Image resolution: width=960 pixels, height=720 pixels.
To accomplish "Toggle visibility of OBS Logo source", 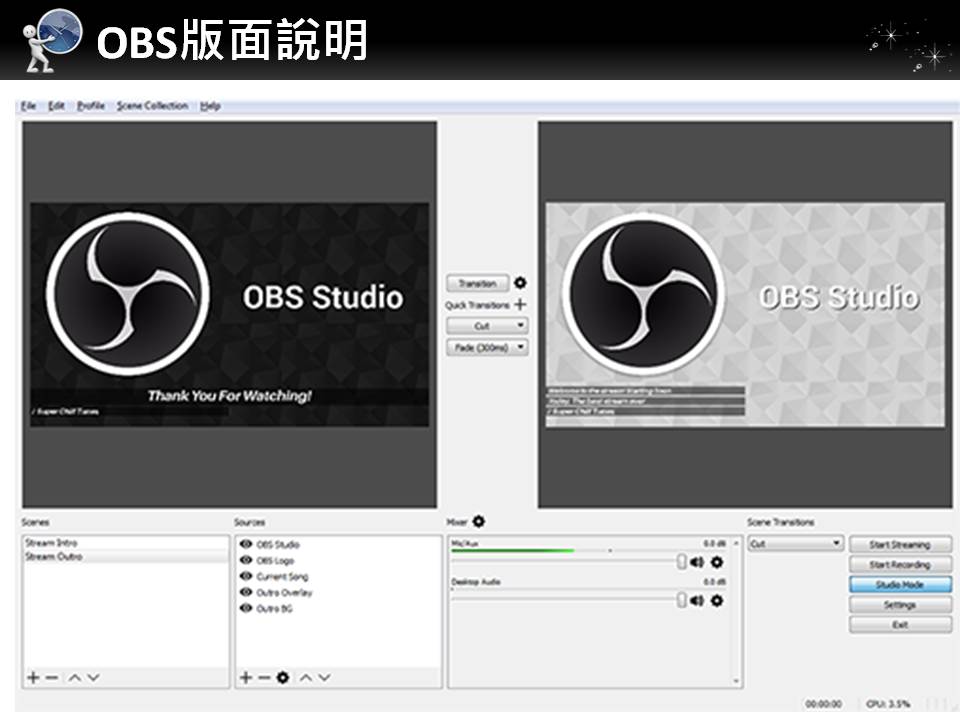I will click(246, 560).
